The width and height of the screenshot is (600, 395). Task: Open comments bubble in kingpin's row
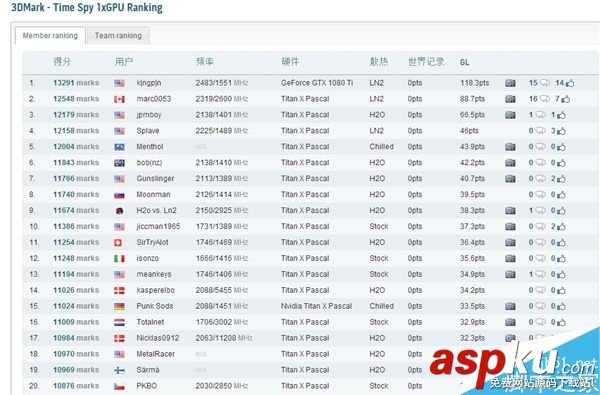click(x=545, y=83)
